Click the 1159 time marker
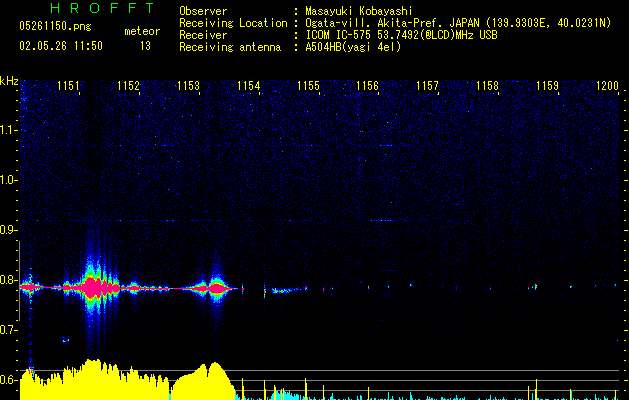Image resolution: width=629 pixels, height=400 pixels. (548, 86)
